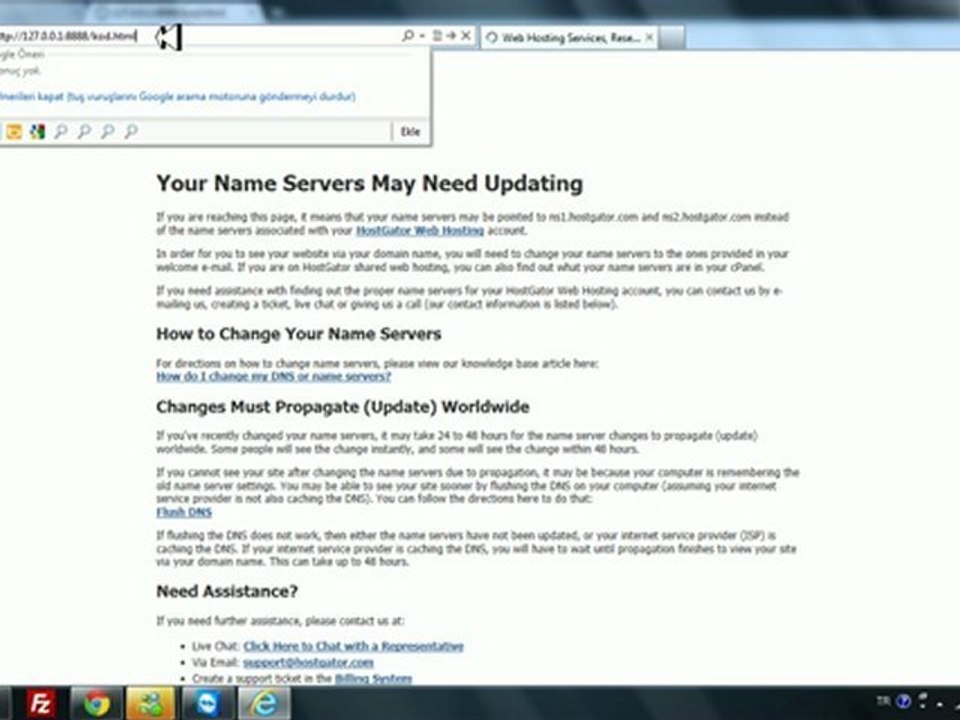The width and height of the screenshot is (960, 720).
Task: Click Here to Chat with a Representative link
Action: 353,646
